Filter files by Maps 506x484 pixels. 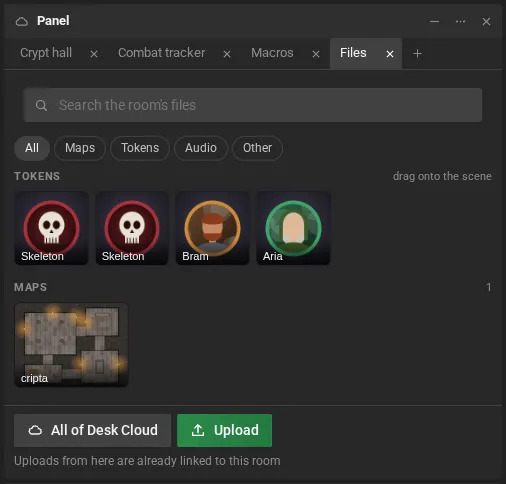(80, 148)
